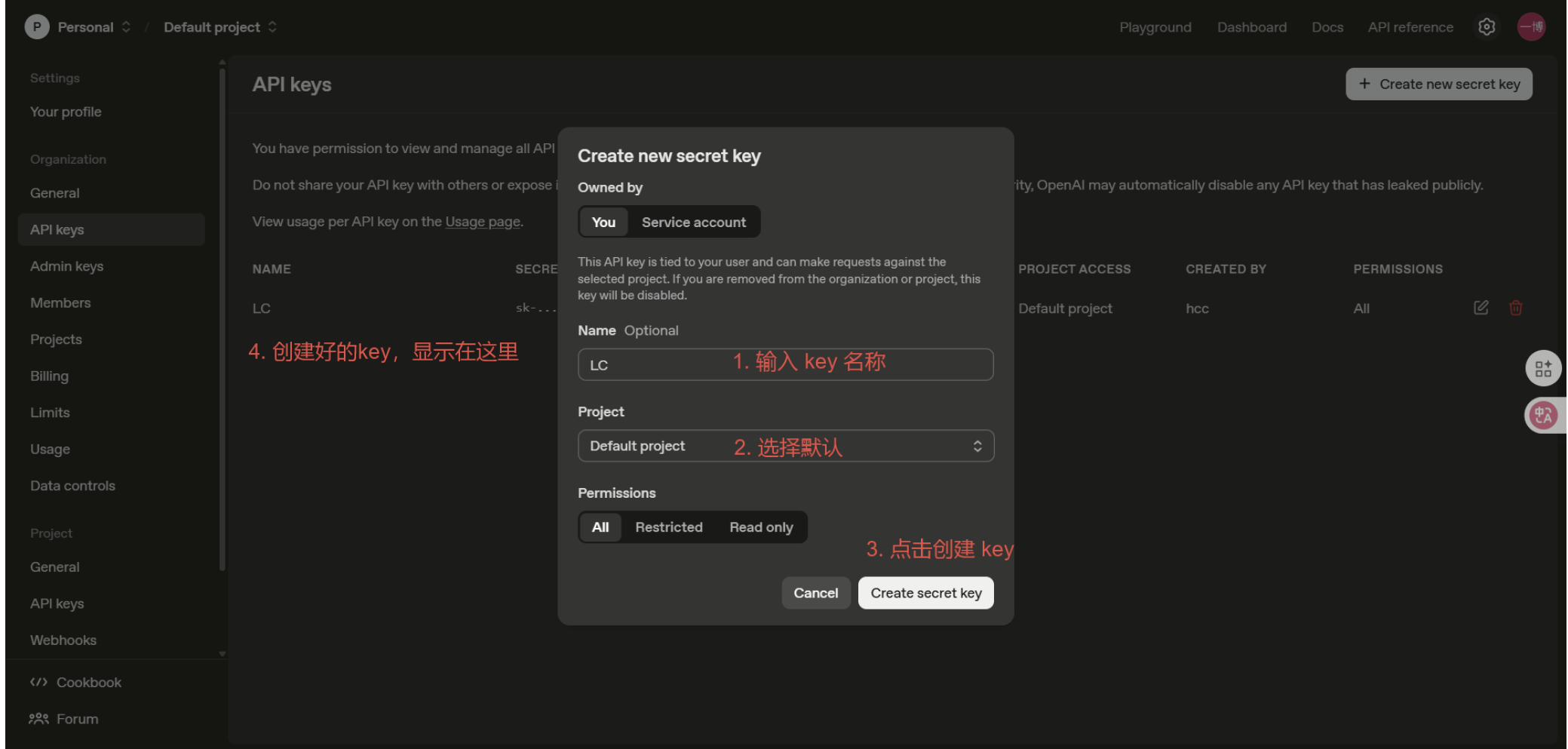Go to Your profile in sidebar
The height and width of the screenshot is (749, 1568).
pyautogui.click(x=112, y=112)
